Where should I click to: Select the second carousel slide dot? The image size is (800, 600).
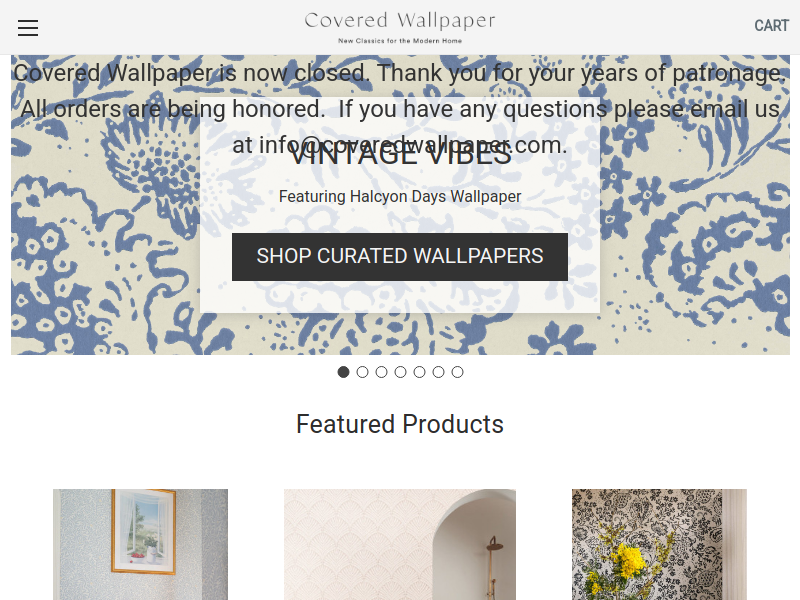(362, 372)
